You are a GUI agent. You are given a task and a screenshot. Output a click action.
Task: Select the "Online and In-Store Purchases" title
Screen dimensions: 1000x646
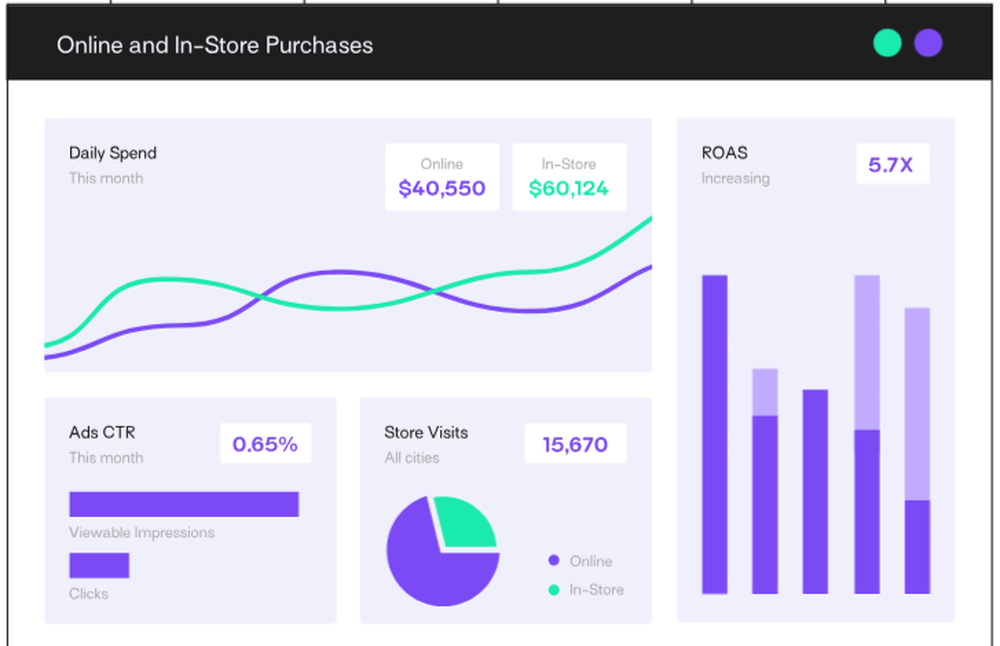215,45
